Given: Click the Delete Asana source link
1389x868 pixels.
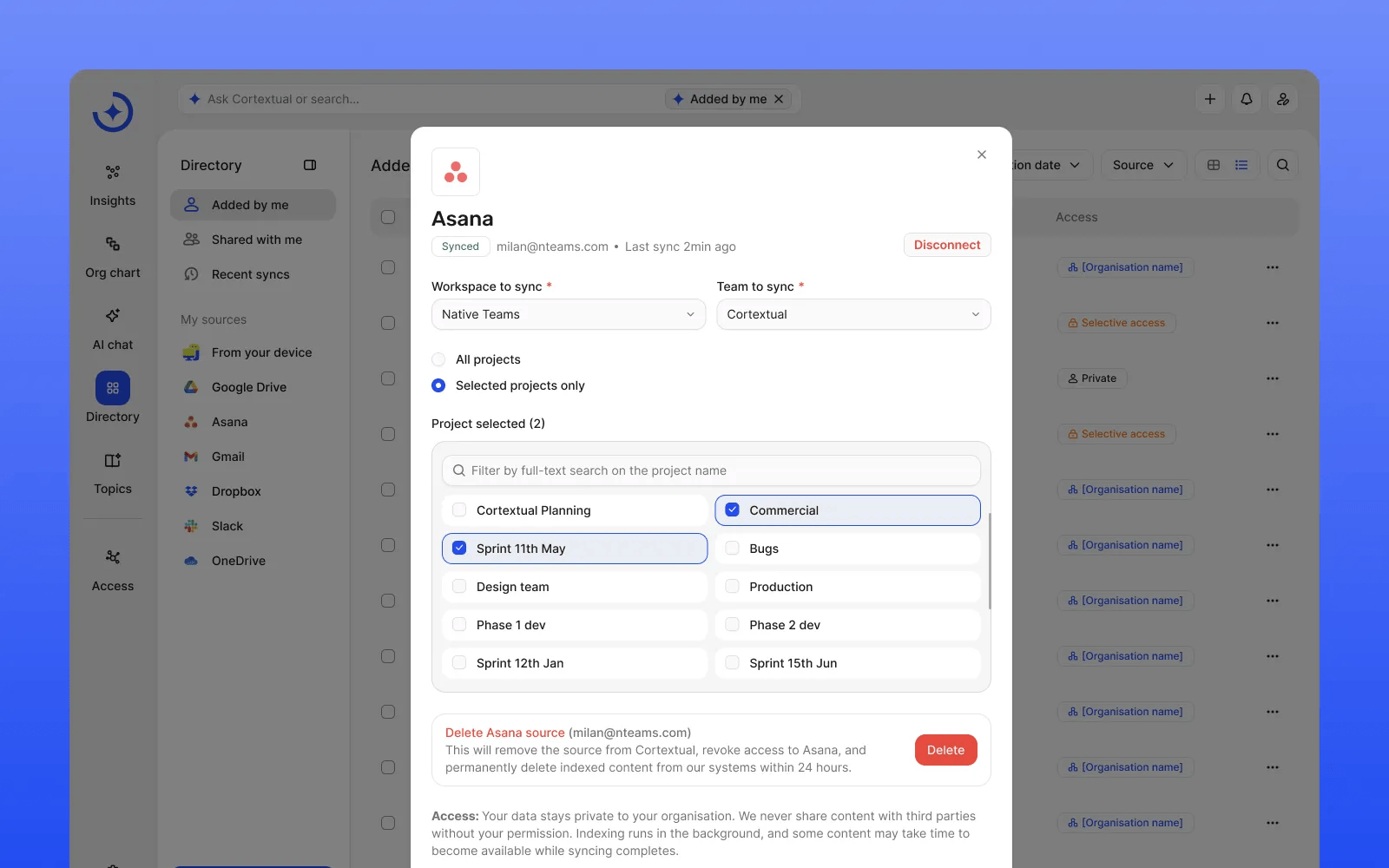Looking at the screenshot, I should click(505, 733).
